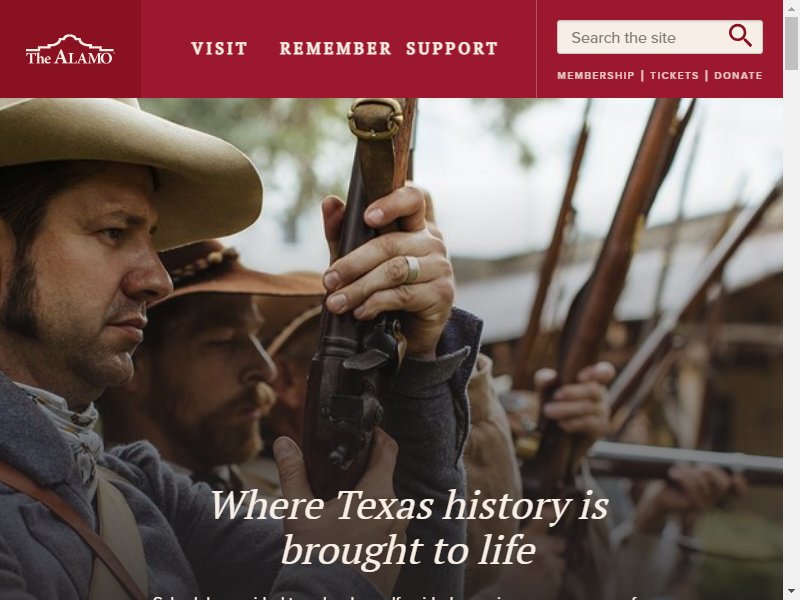
Task: Click the scrollbar up arrow
Action: tap(791, 7)
